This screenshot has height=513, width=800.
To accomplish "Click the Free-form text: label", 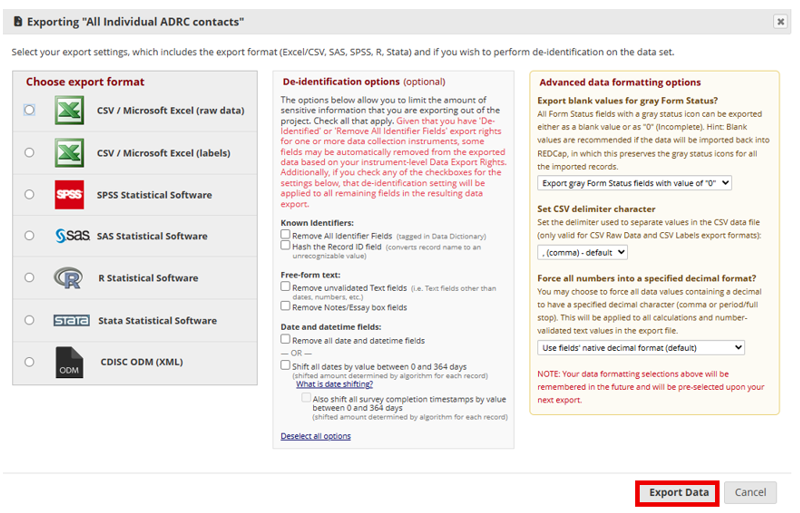I will [x=310, y=275].
